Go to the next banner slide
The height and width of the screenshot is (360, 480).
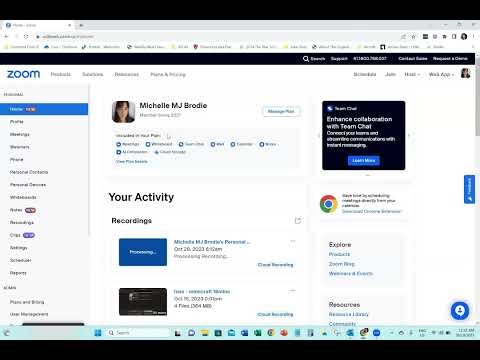coord(409,135)
